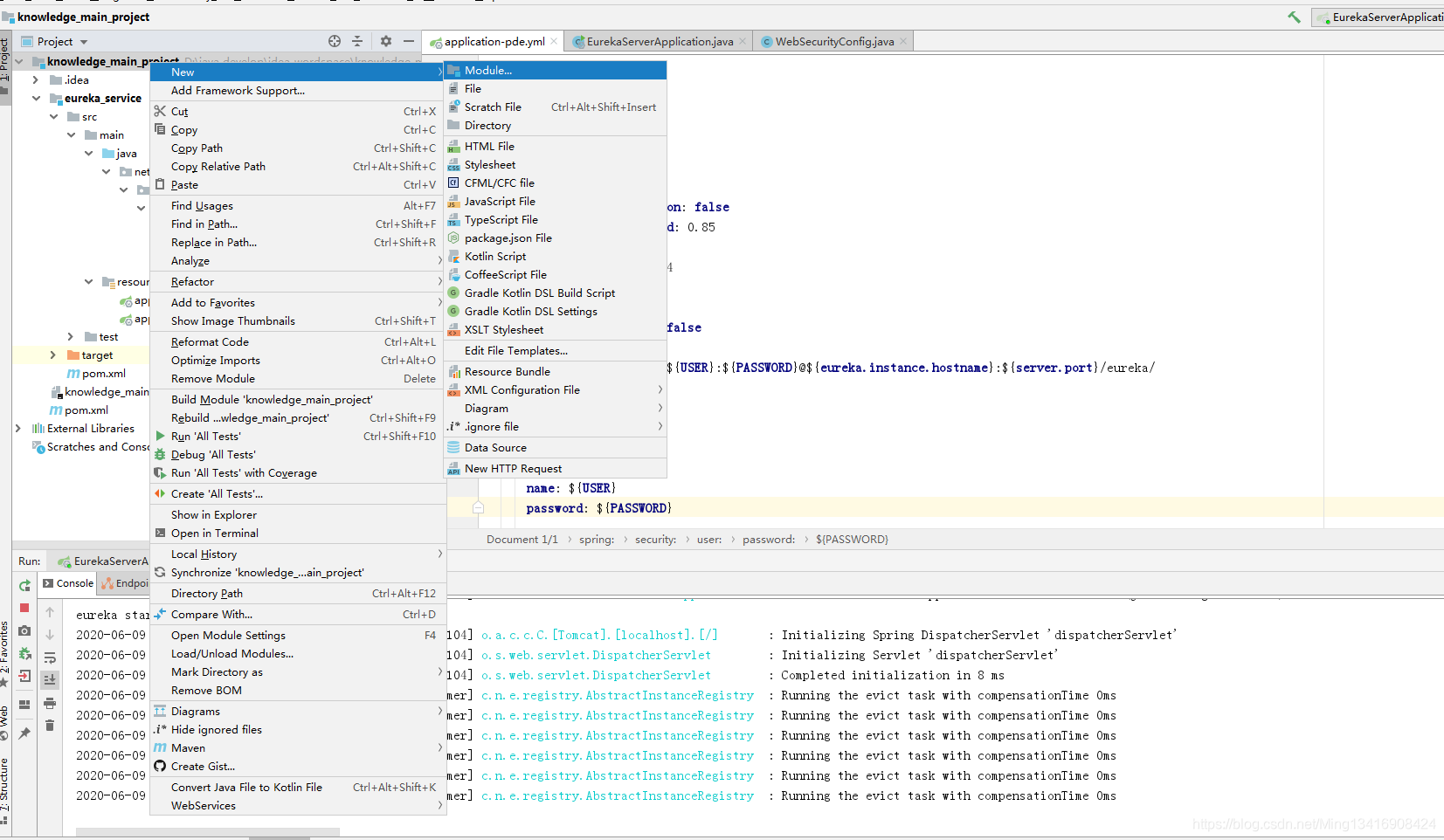Expand the .idea folder
This screenshot has width=1444, height=840.
coord(36,79)
